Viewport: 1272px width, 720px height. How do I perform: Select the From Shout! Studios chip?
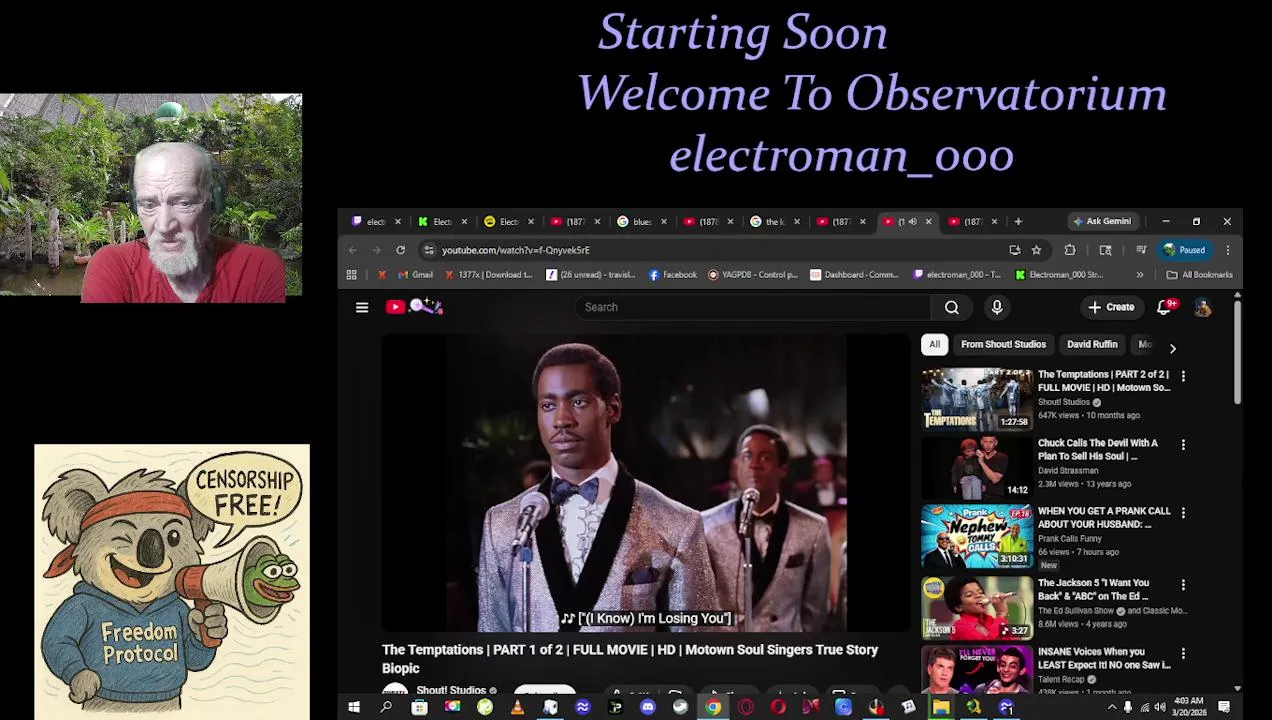click(x=1003, y=344)
